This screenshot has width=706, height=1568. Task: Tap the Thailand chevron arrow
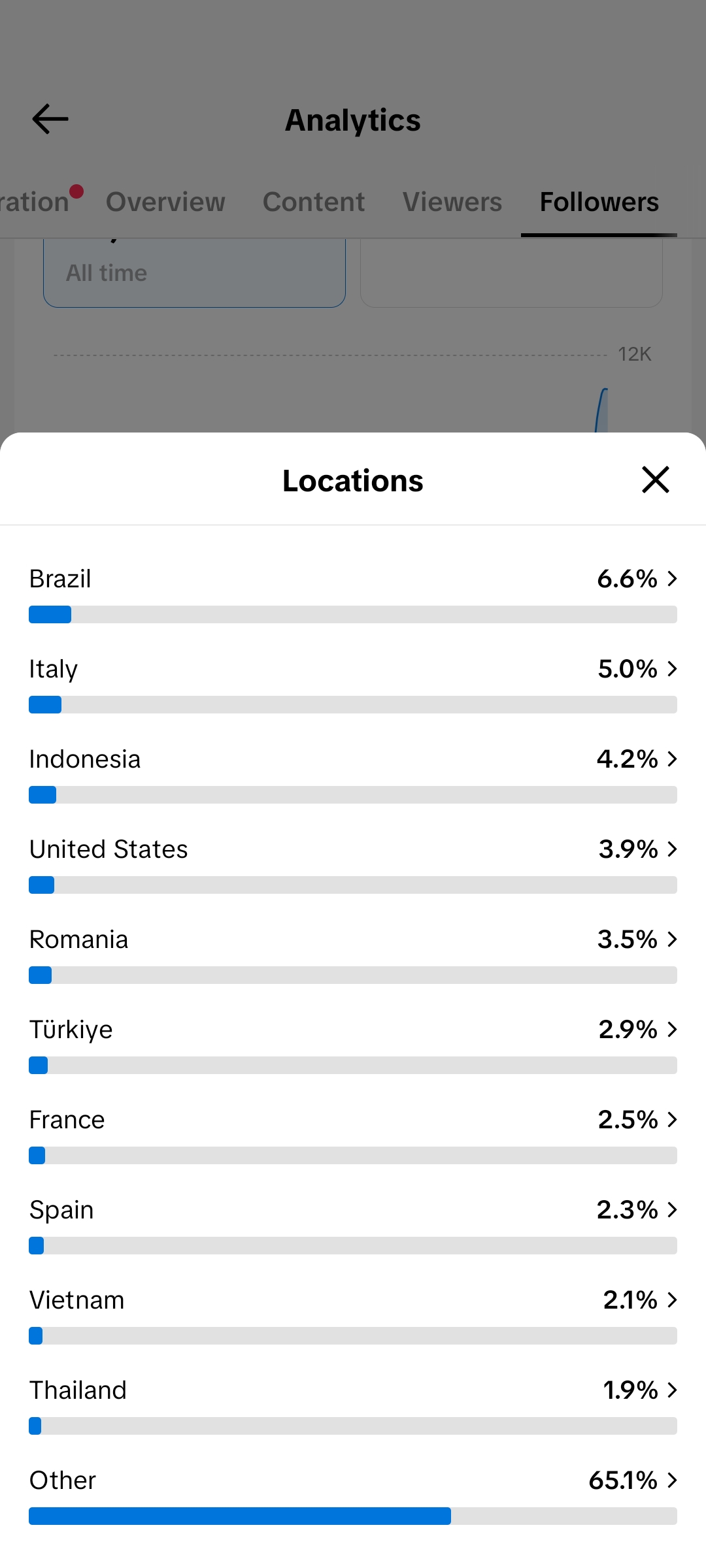click(x=672, y=1390)
